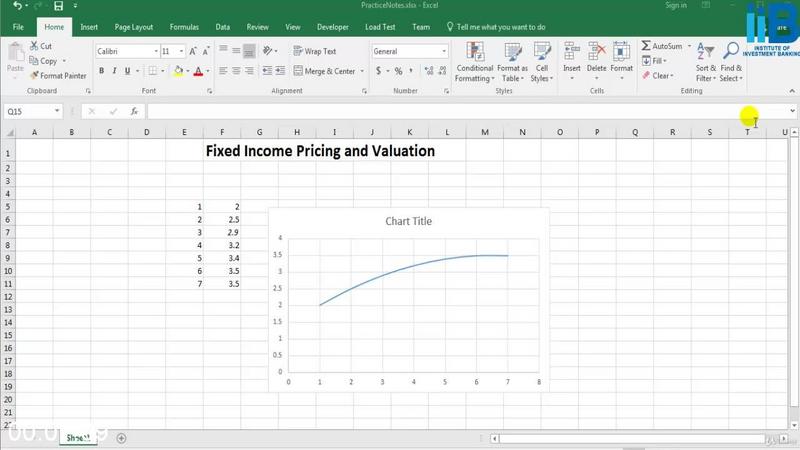Select Align Right
The image size is (800, 450).
(249, 71)
